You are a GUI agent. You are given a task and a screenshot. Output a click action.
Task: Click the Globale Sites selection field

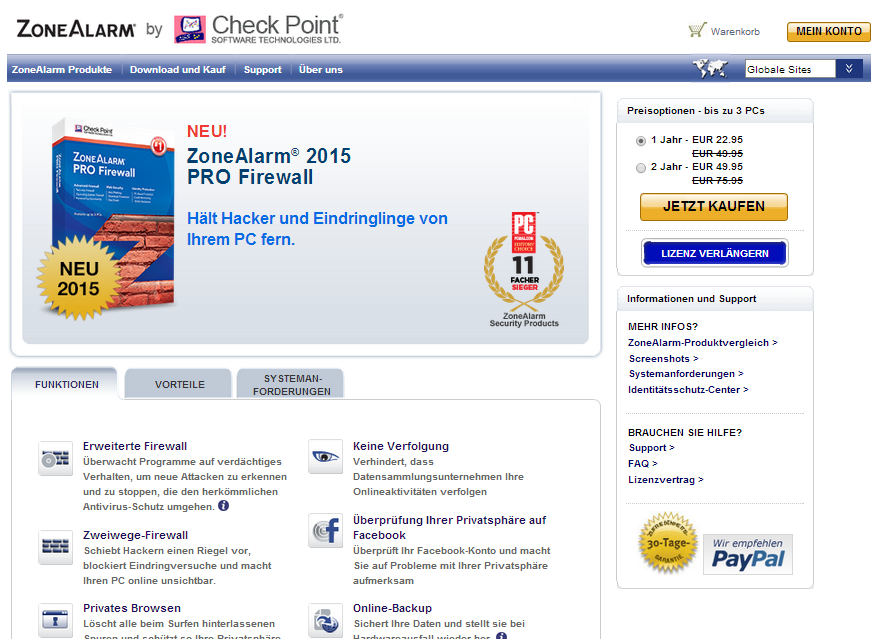(x=790, y=69)
